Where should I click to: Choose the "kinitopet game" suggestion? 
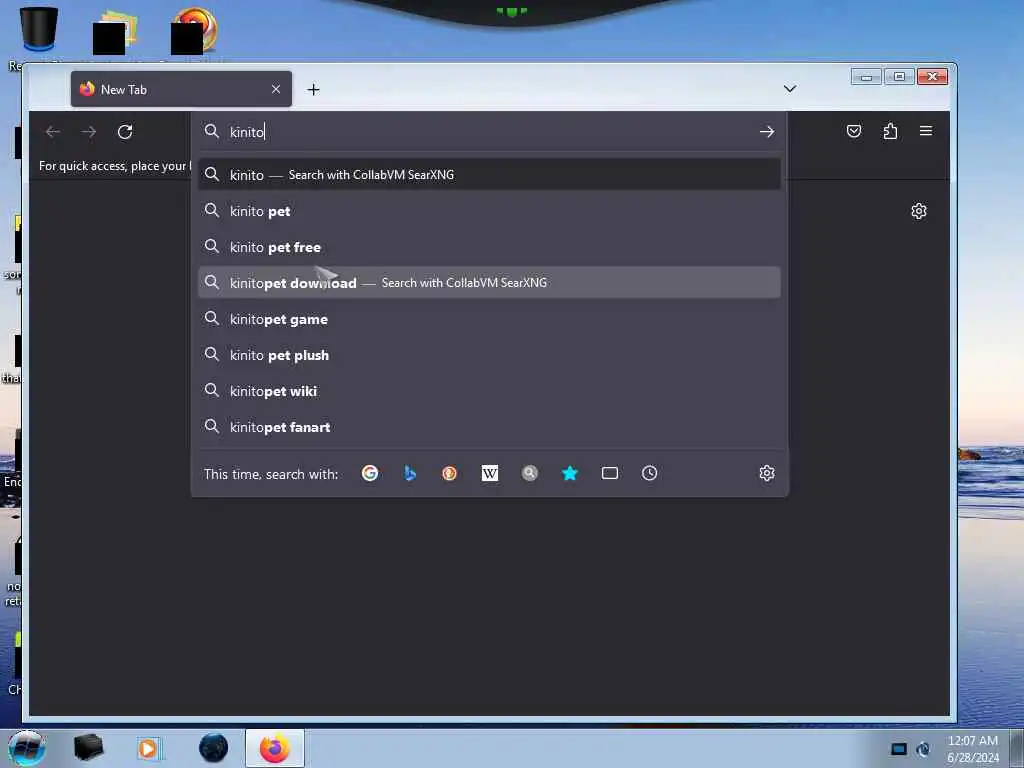489,319
